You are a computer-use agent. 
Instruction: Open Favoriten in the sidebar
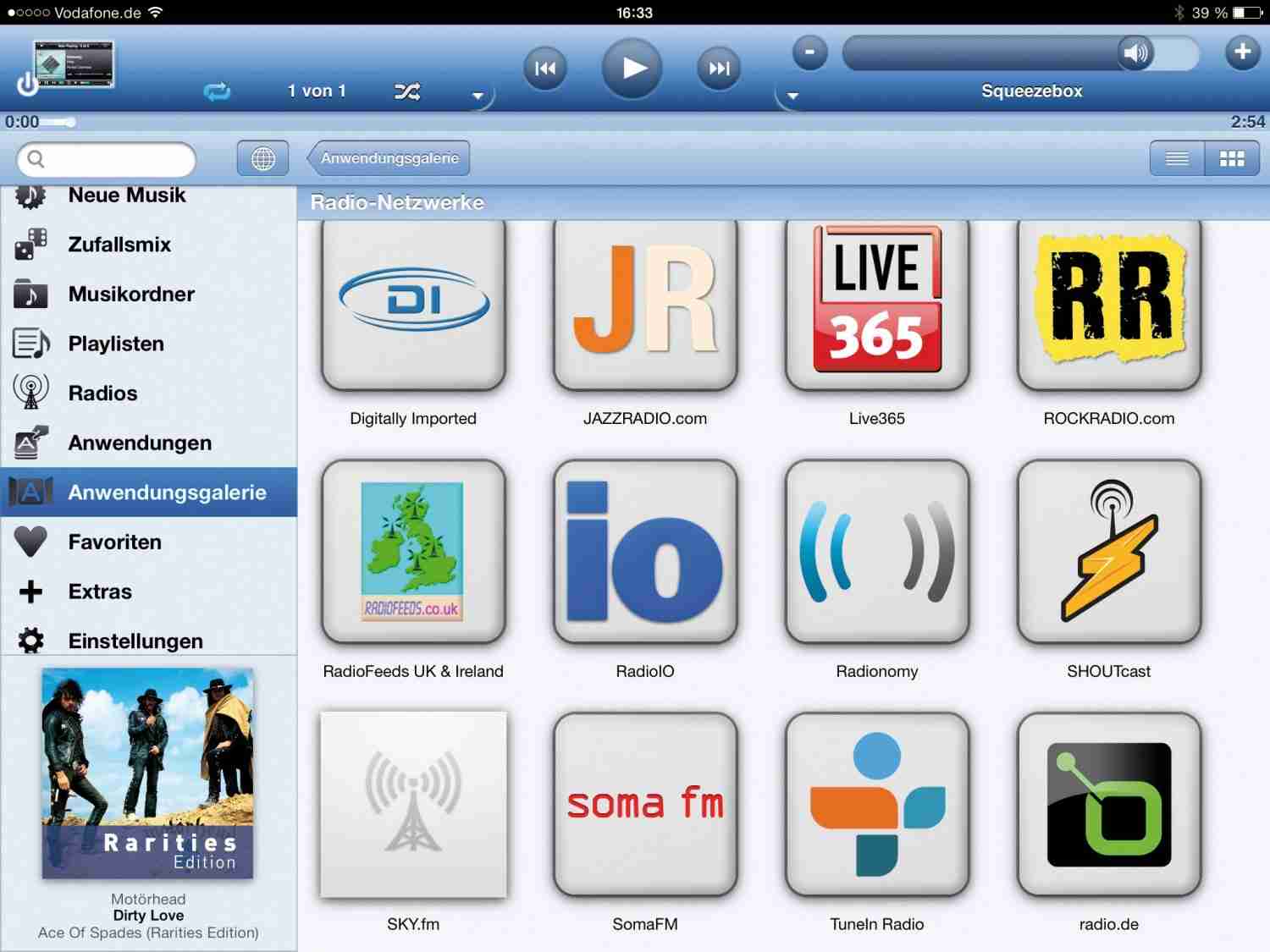148,542
